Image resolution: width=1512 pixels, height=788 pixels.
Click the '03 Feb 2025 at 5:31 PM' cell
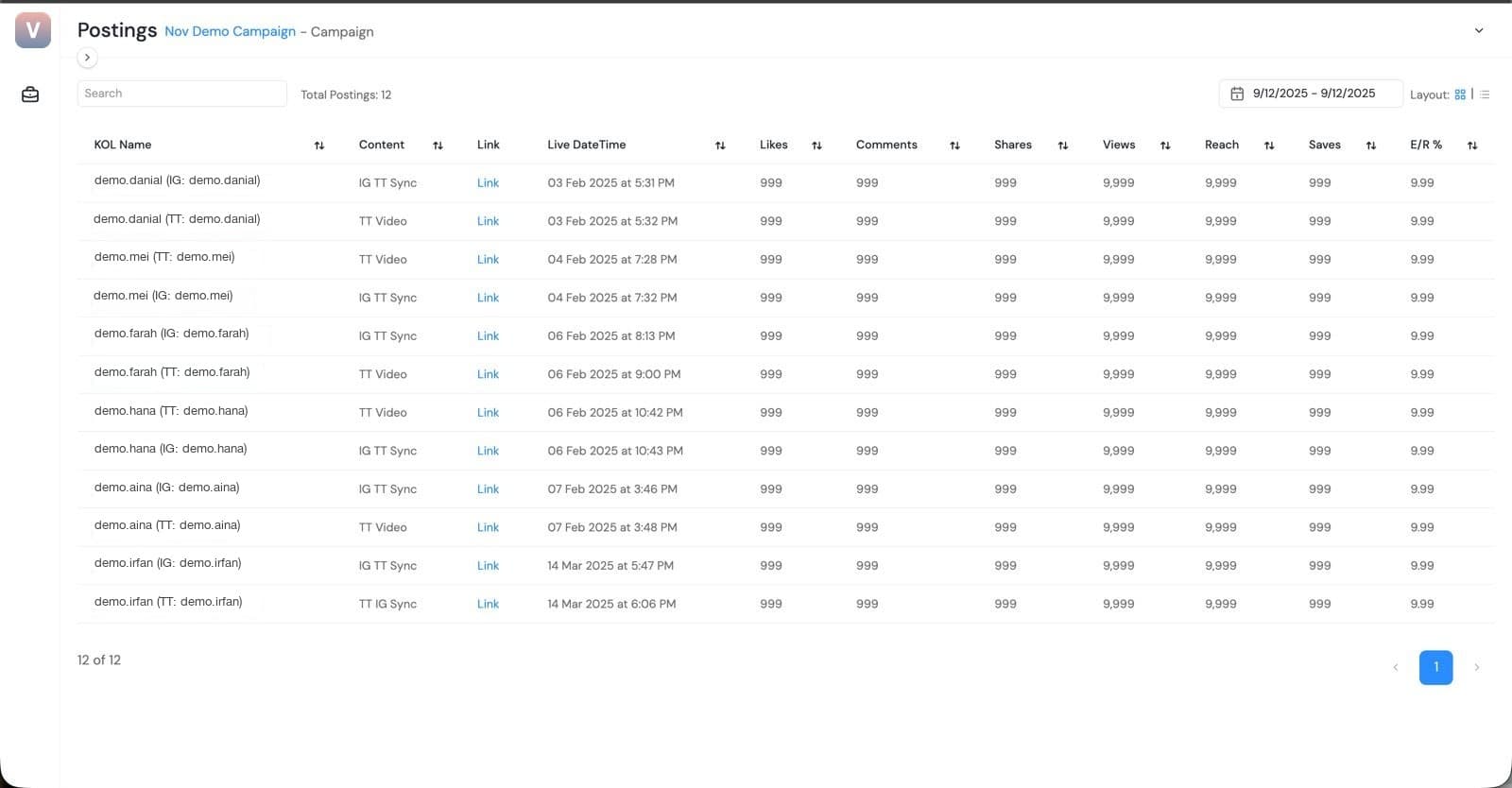pos(610,183)
